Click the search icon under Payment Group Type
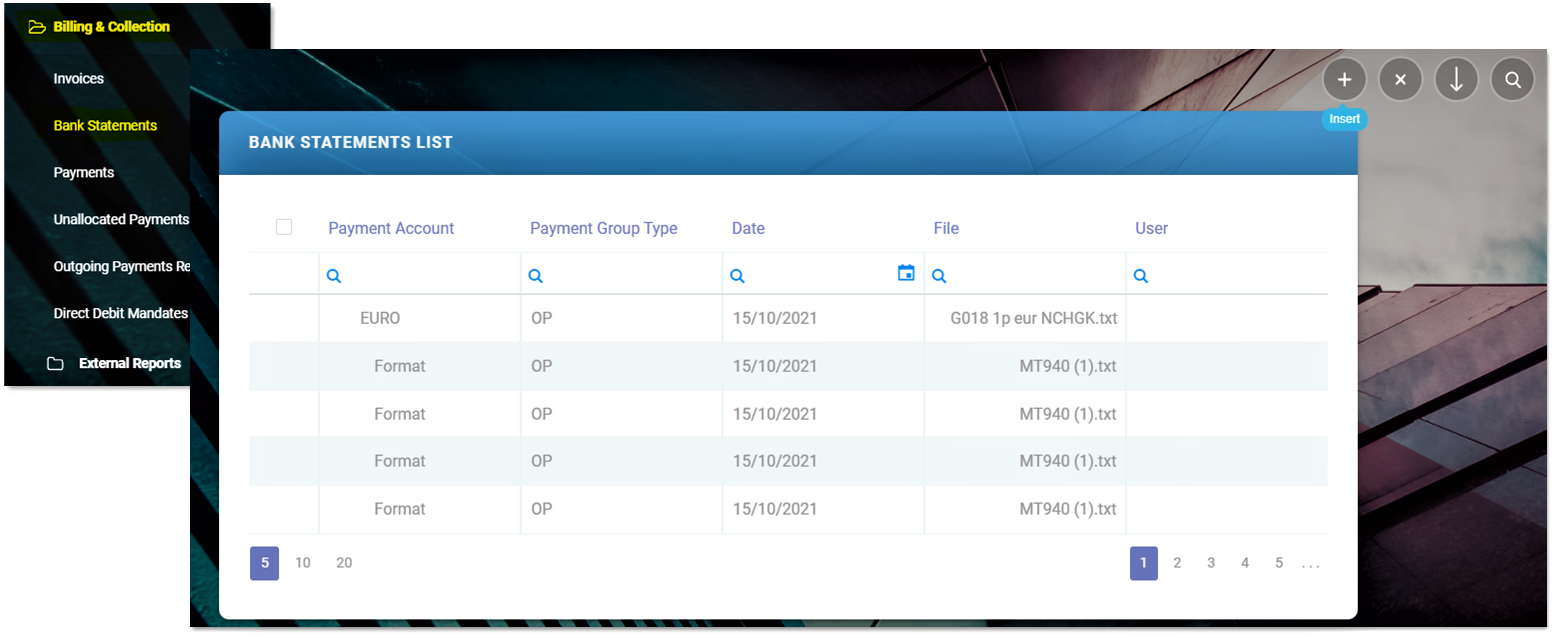This screenshot has height=637, width=1557. pos(536,276)
